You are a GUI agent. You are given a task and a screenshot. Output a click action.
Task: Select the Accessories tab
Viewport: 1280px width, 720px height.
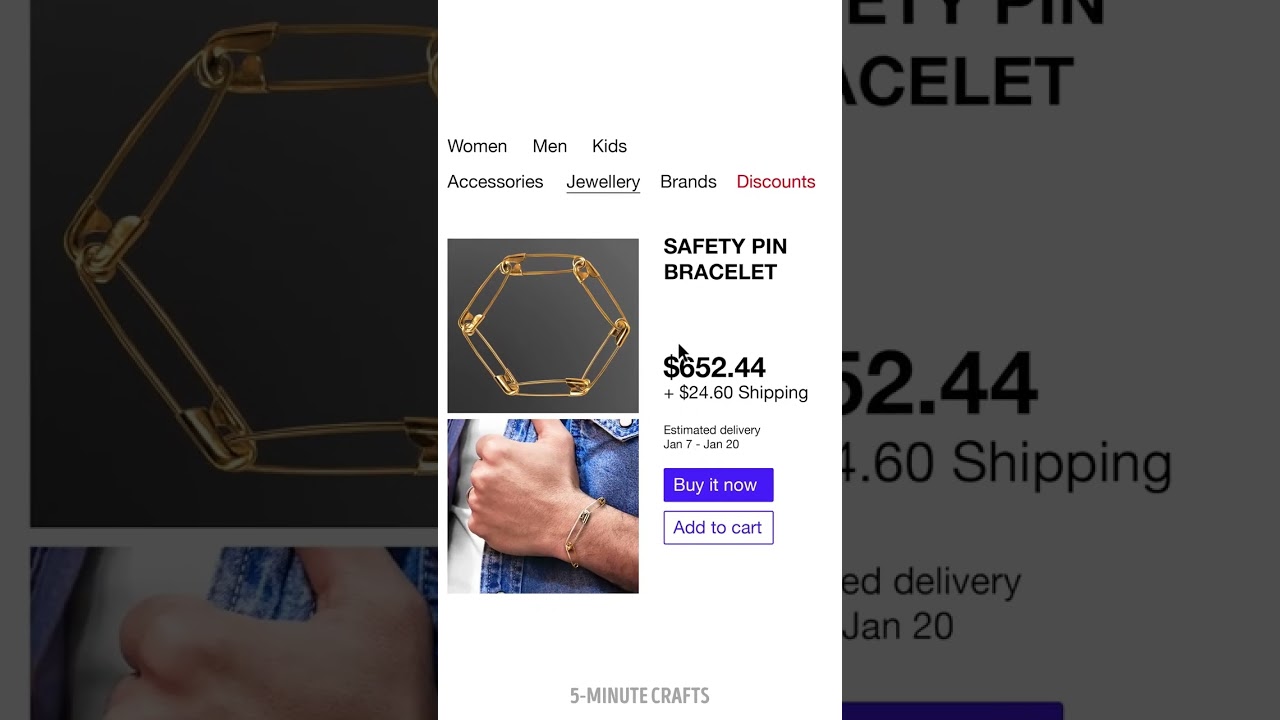[x=495, y=182]
